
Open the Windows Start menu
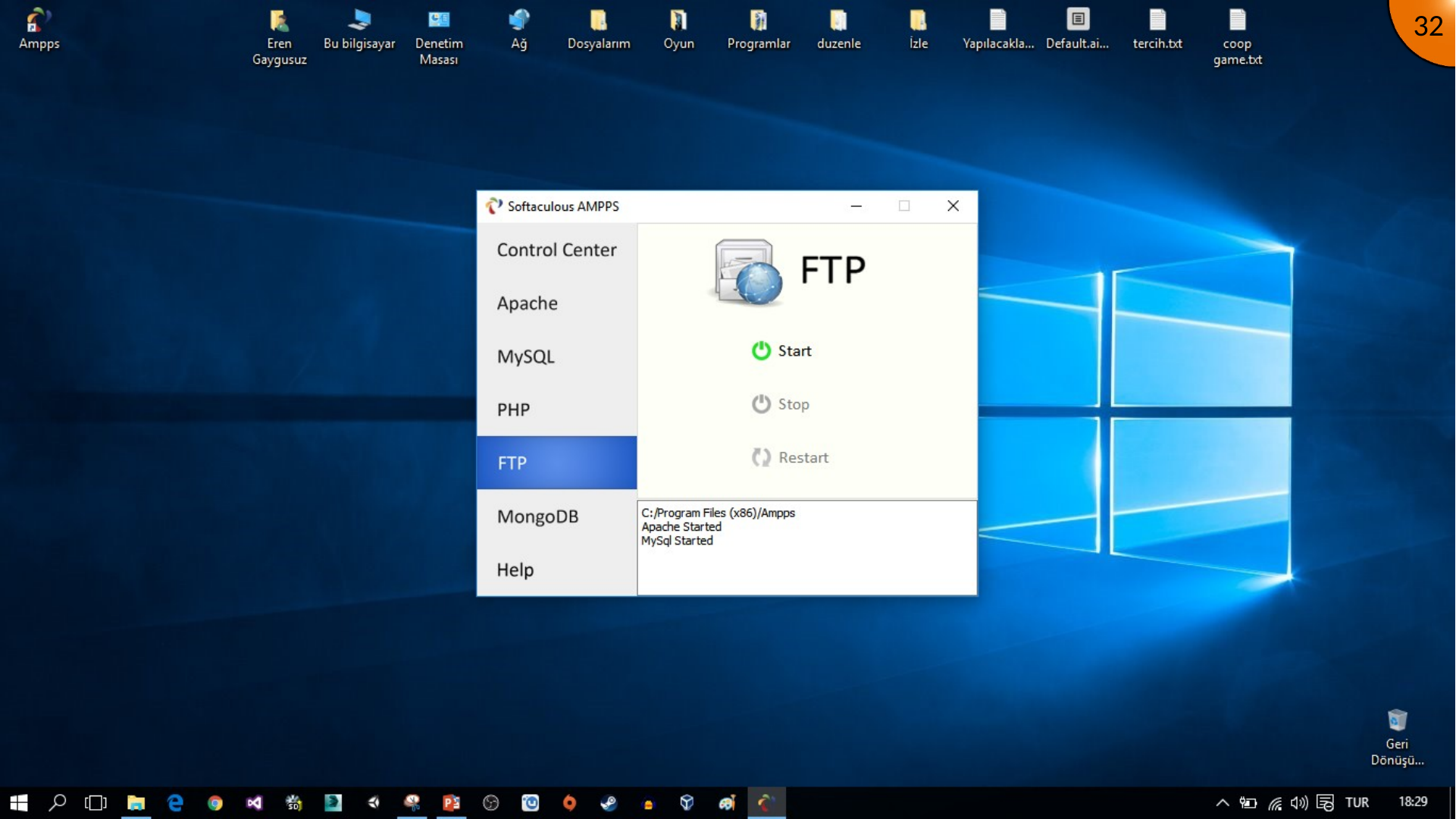click(x=18, y=802)
